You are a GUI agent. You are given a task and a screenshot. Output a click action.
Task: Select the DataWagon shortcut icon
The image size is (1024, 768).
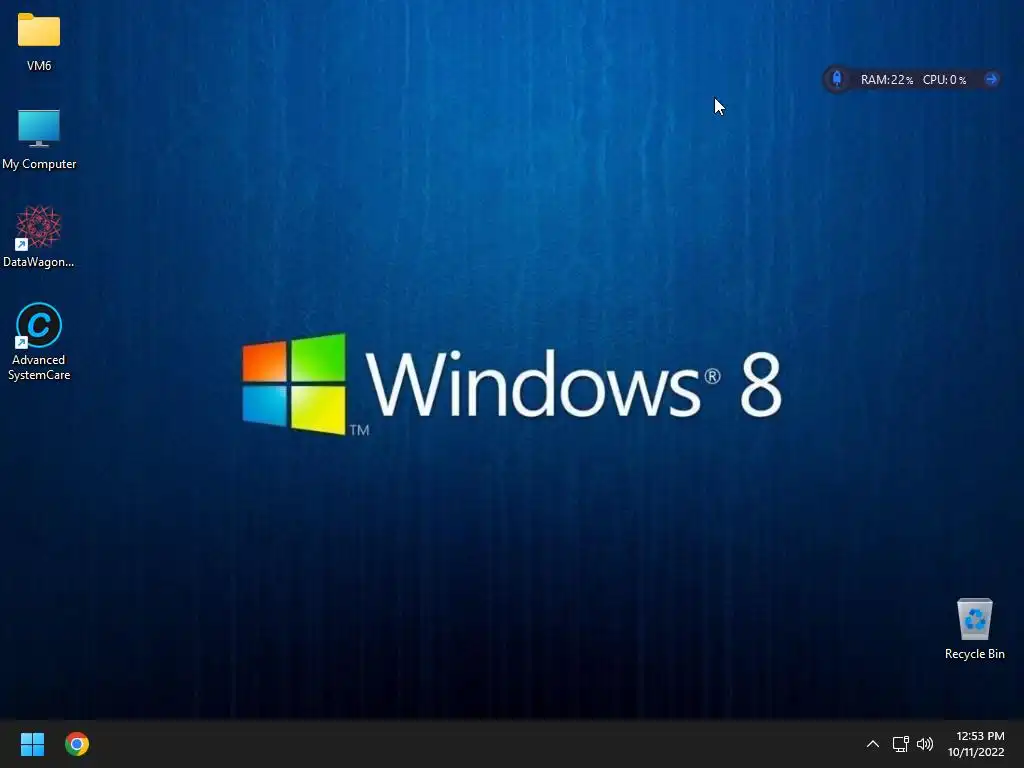coord(39,227)
